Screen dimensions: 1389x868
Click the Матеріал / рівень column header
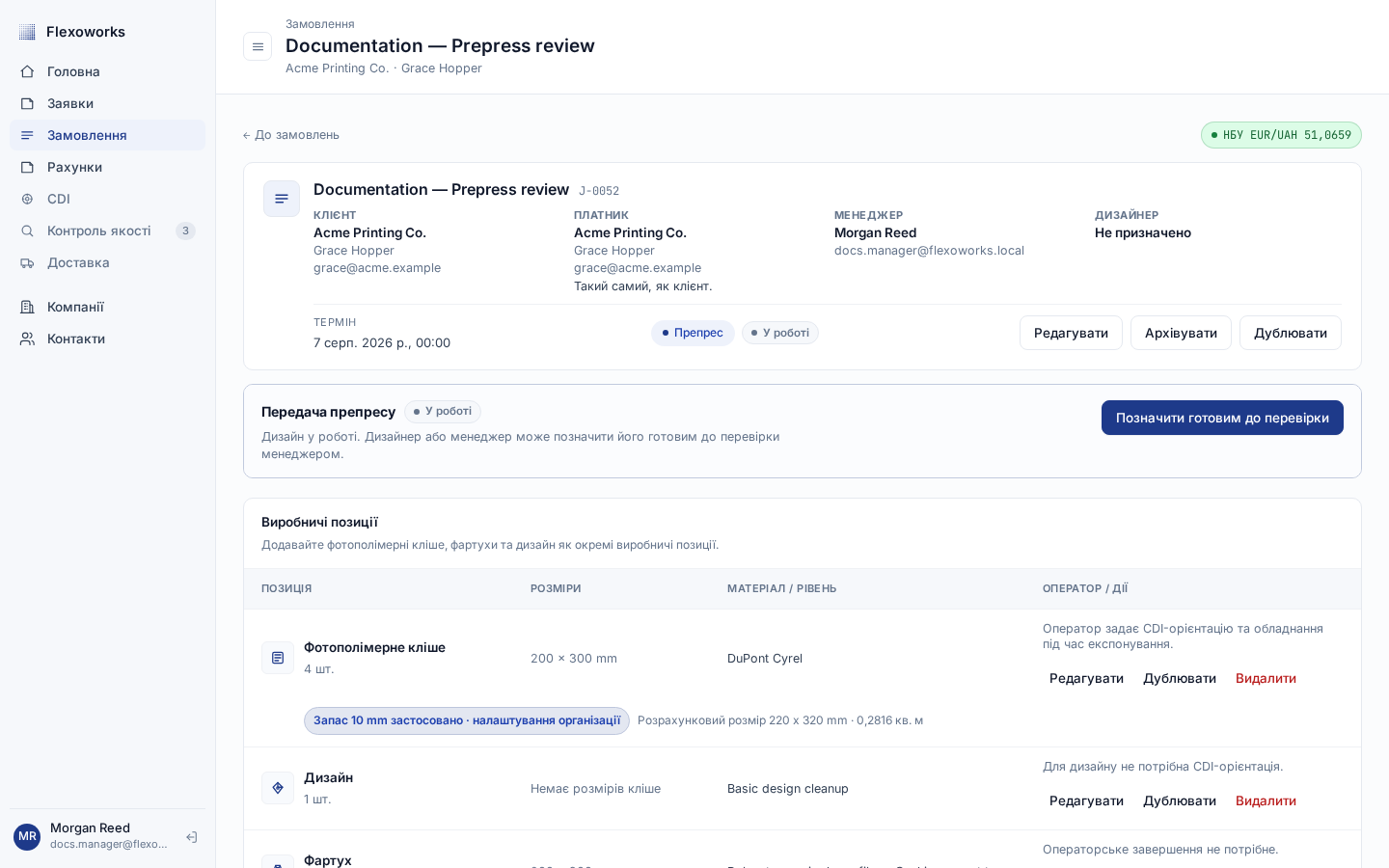pyautogui.click(x=782, y=588)
